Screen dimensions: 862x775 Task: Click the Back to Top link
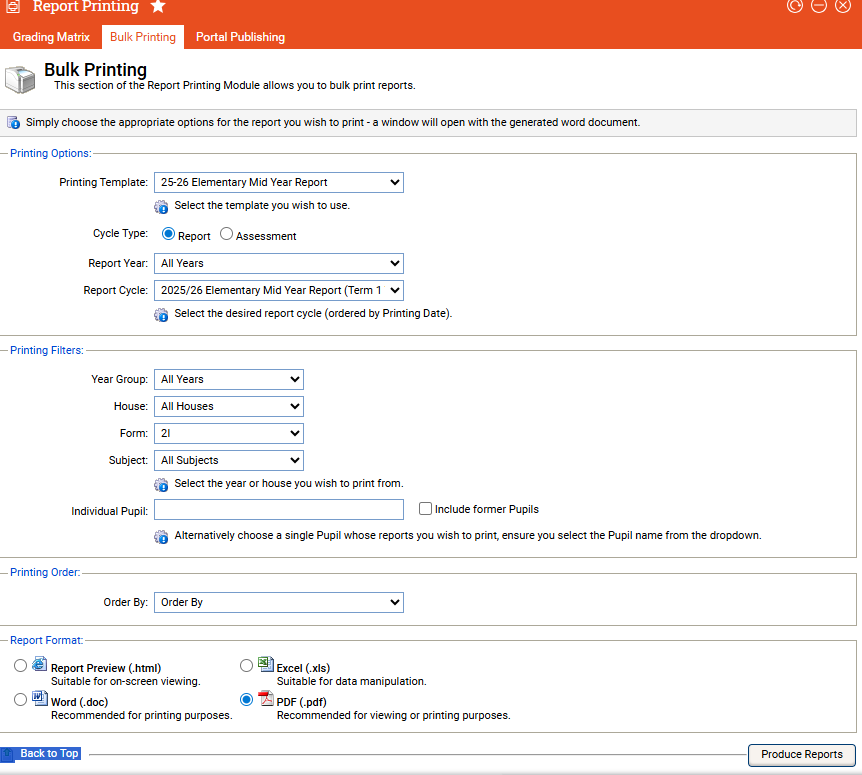[x=48, y=754]
